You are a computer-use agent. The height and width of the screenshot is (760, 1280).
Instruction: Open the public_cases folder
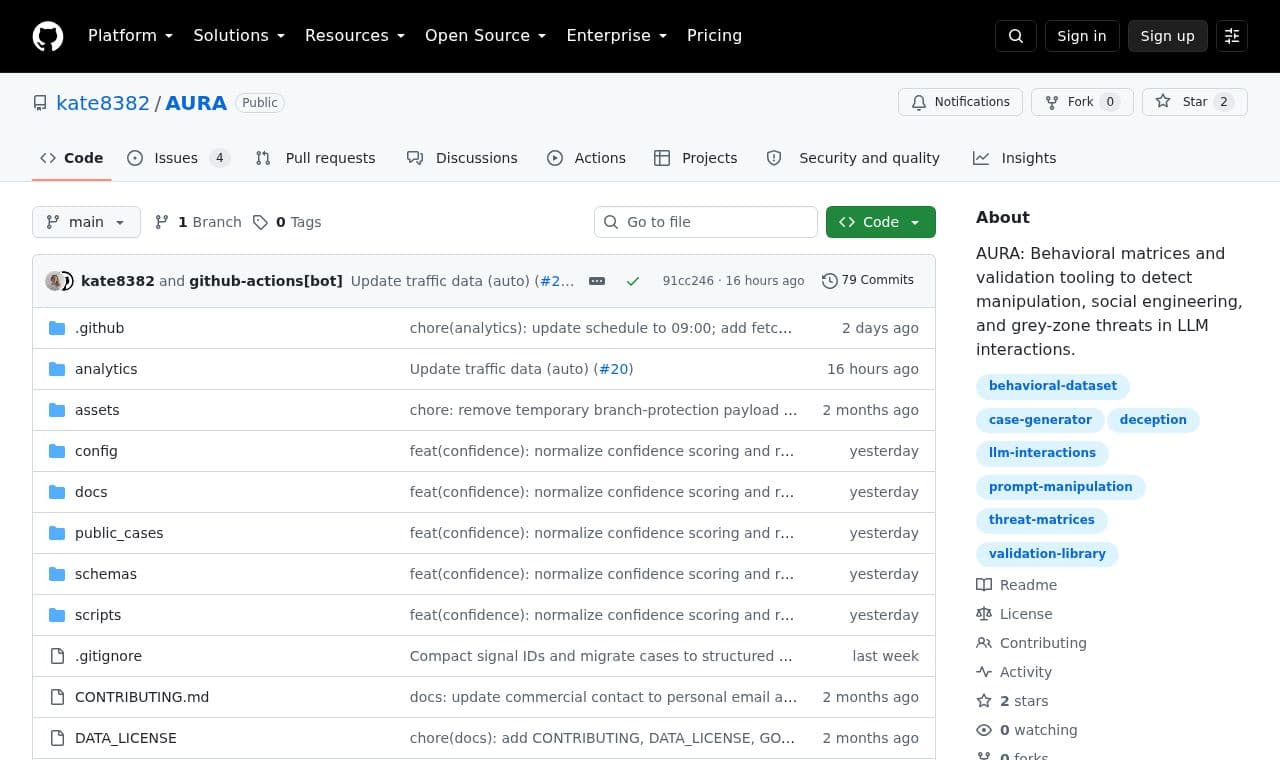coord(119,533)
